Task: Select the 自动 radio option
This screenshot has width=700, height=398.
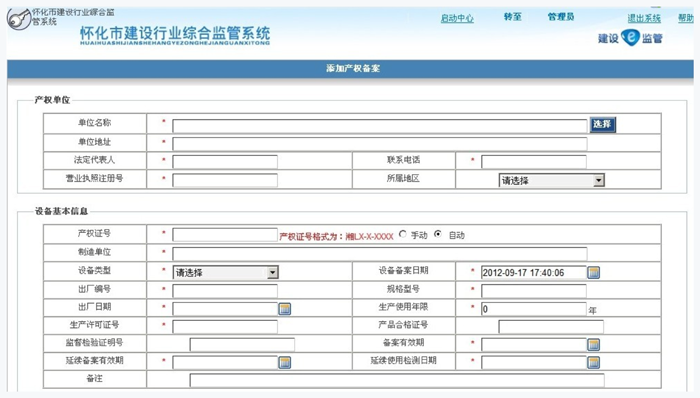Action: click(x=438, y=234)
